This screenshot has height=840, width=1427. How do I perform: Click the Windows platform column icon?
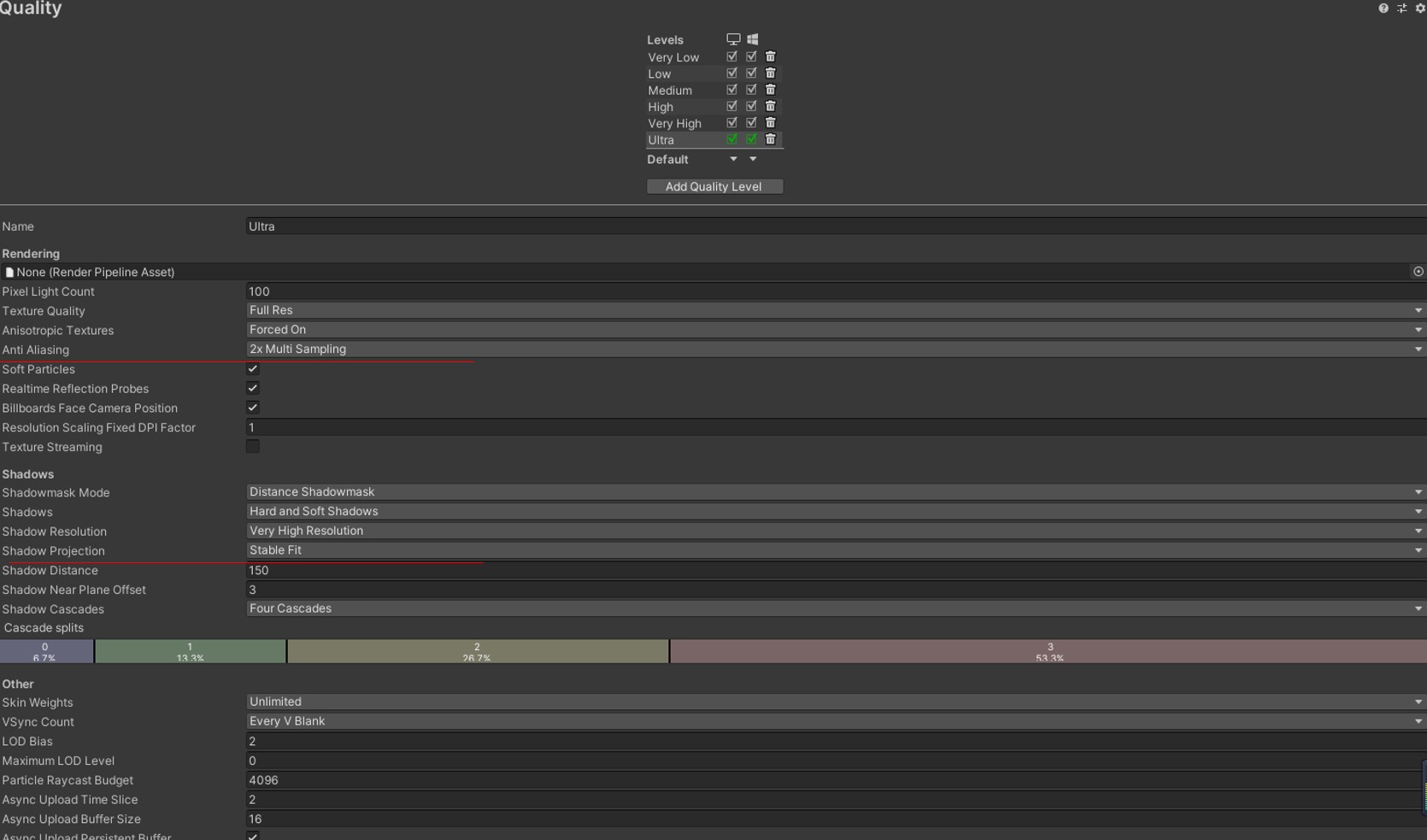point(753,39)
